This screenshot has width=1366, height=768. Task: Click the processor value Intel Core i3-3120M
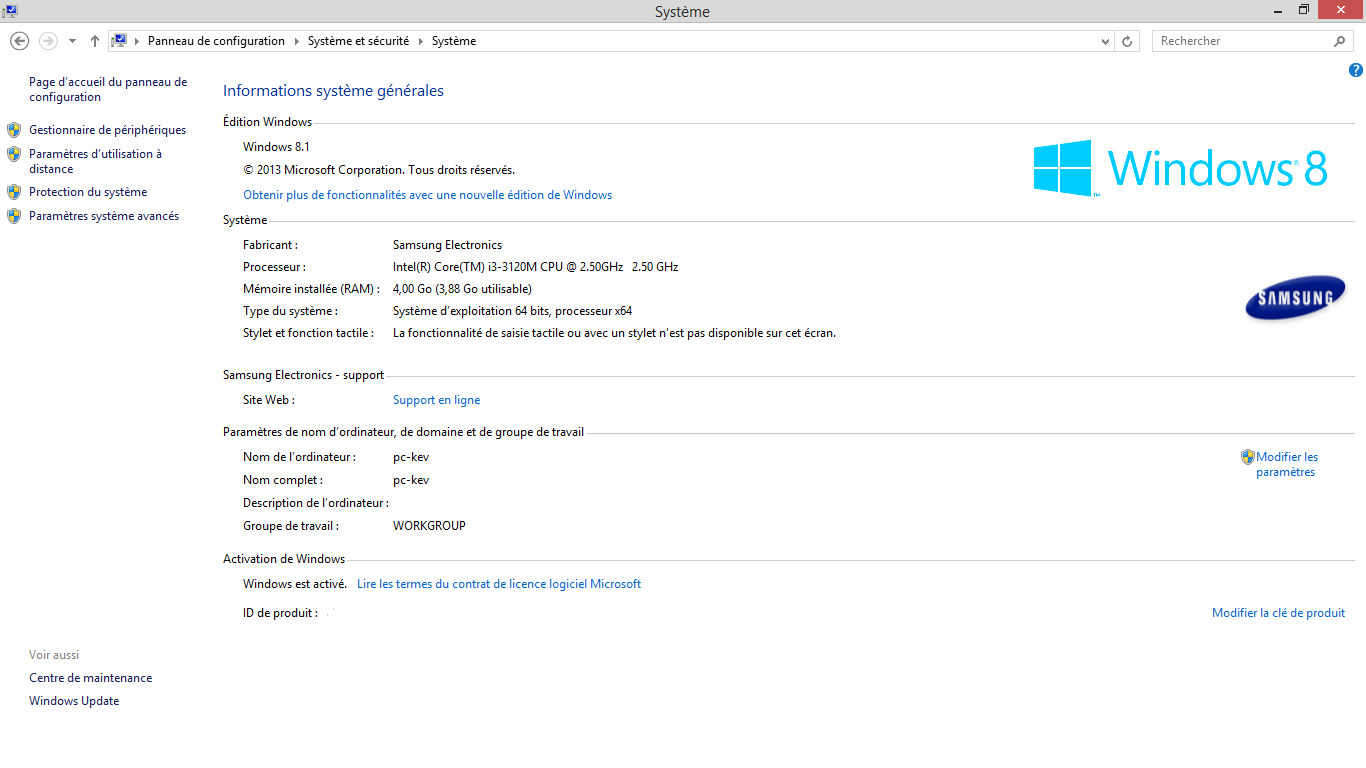535,267
